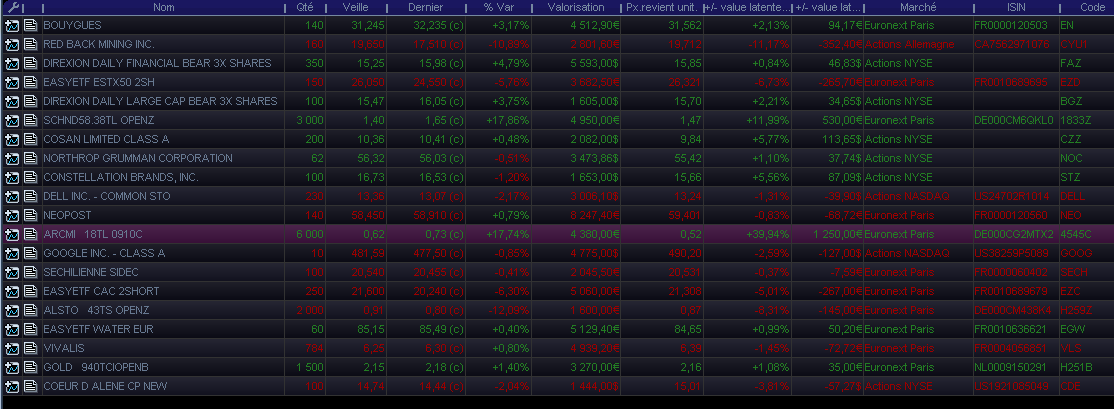This screenshot has height=409, width=1114.
Task: Sort by the Valorisation column header
Action: (x=575, y=8)
